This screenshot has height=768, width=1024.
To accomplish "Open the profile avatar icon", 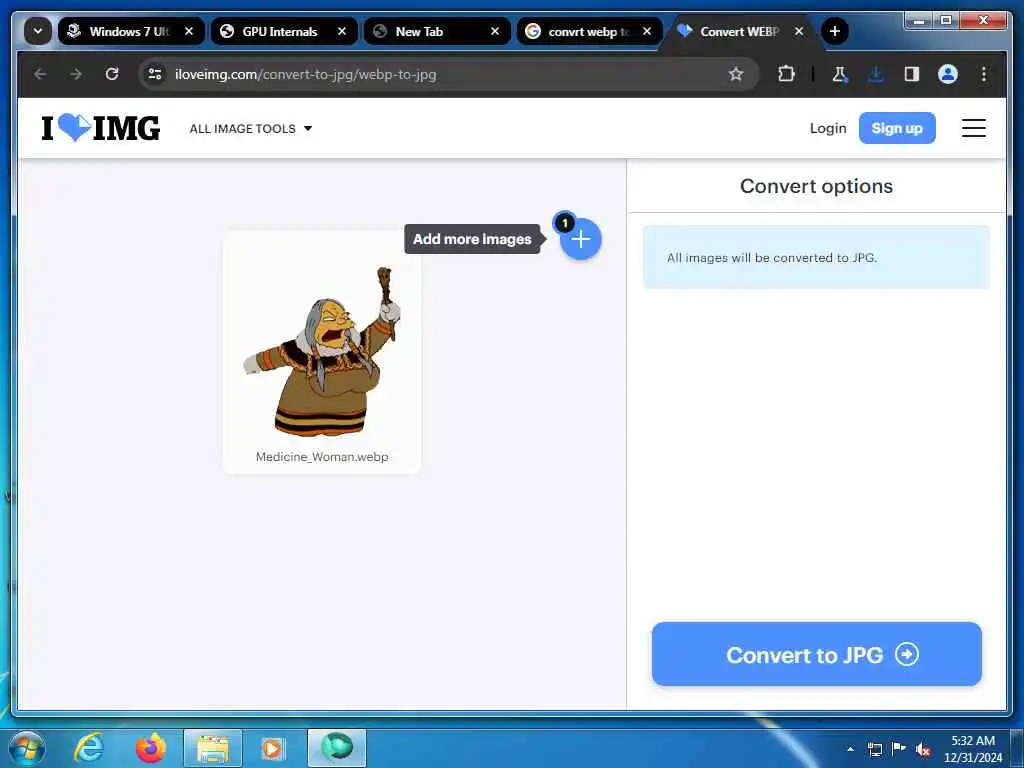I will [948, 74].
